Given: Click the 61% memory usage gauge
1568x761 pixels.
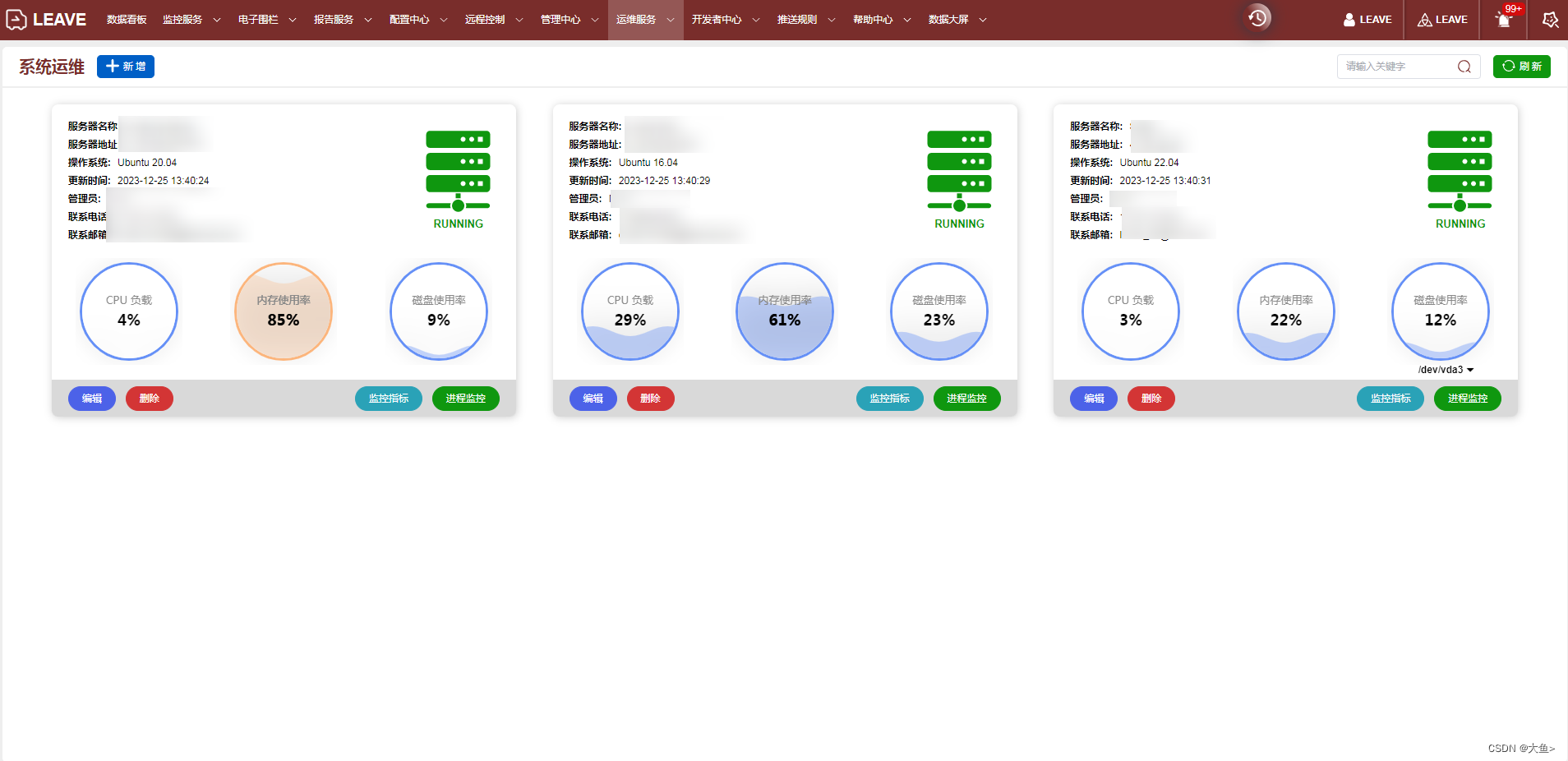Looking at the screenshot, I should 785,311.
